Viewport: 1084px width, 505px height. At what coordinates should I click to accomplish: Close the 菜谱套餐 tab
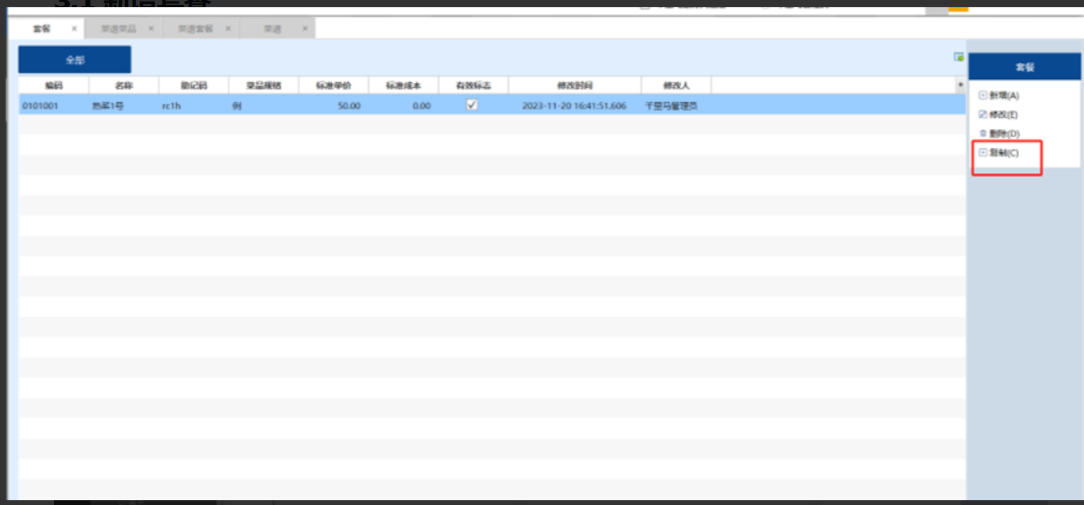(228, 29)
